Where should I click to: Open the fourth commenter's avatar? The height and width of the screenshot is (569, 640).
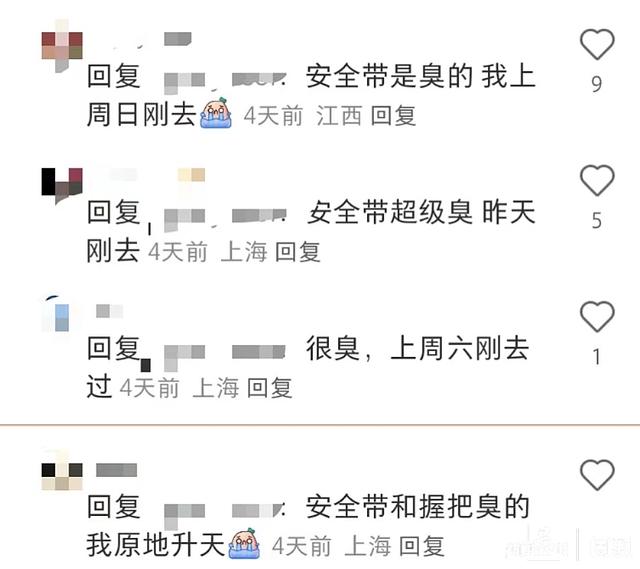click(x=62, y=473)
